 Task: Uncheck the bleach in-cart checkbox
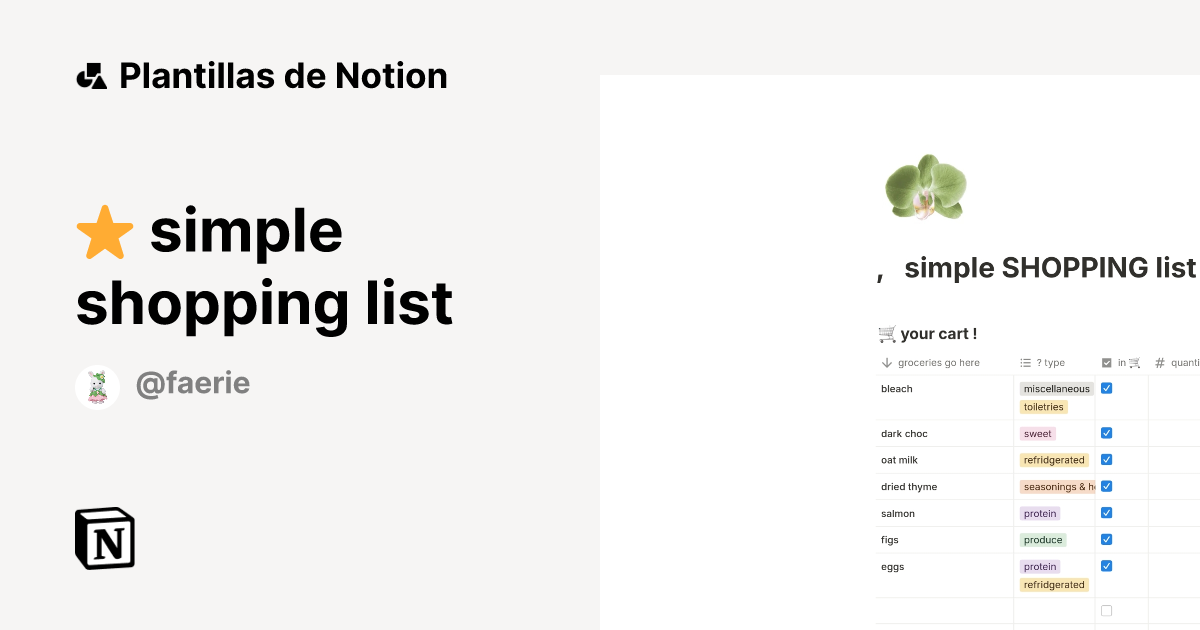pos(1106,387)
